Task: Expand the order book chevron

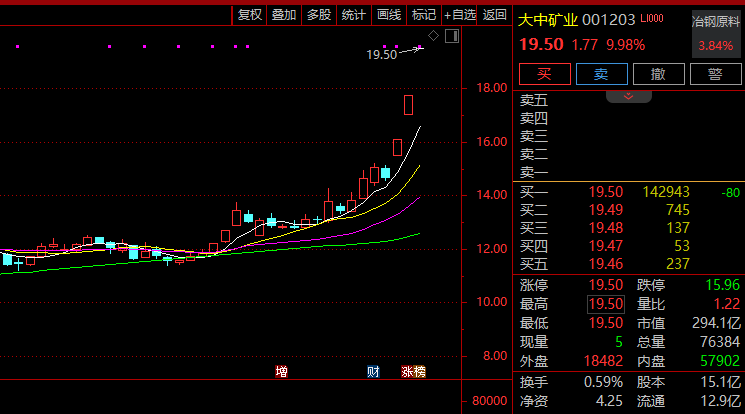Action: [x=629, y=96]
